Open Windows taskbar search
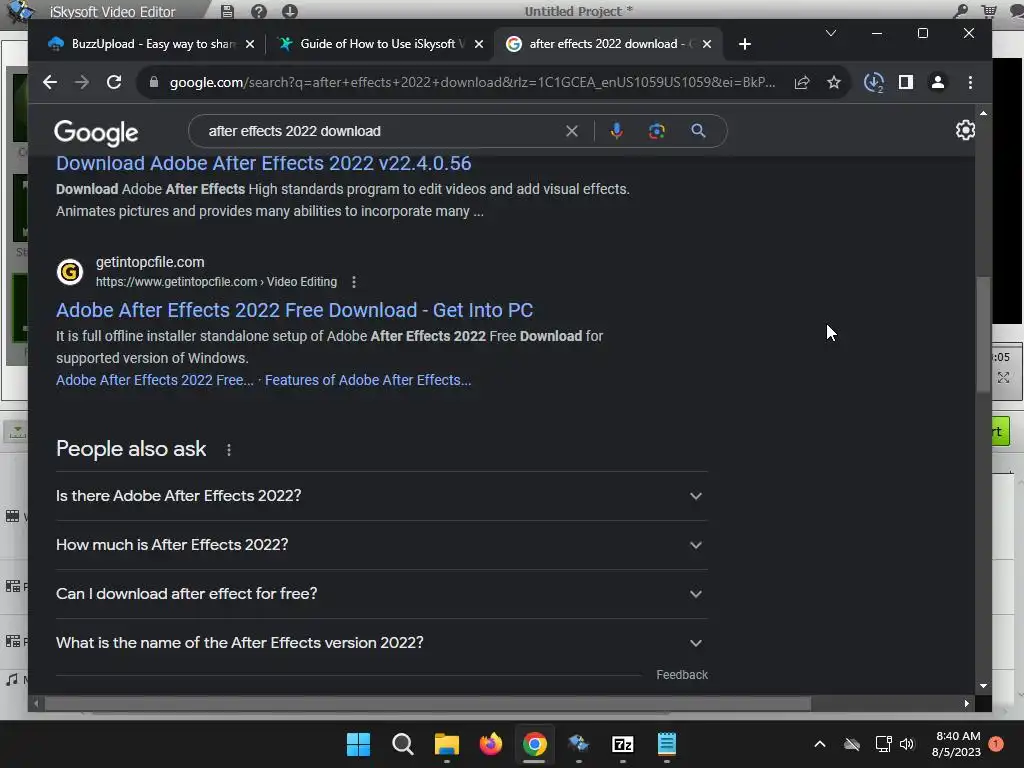The height and width of the screenshot is (768, 1024). pos(402,744)
